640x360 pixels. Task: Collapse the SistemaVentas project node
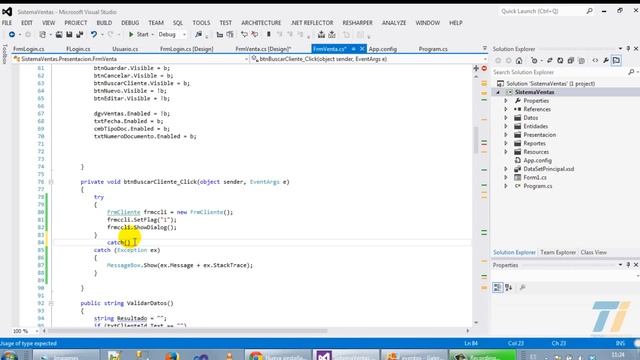tap(498, 93)
